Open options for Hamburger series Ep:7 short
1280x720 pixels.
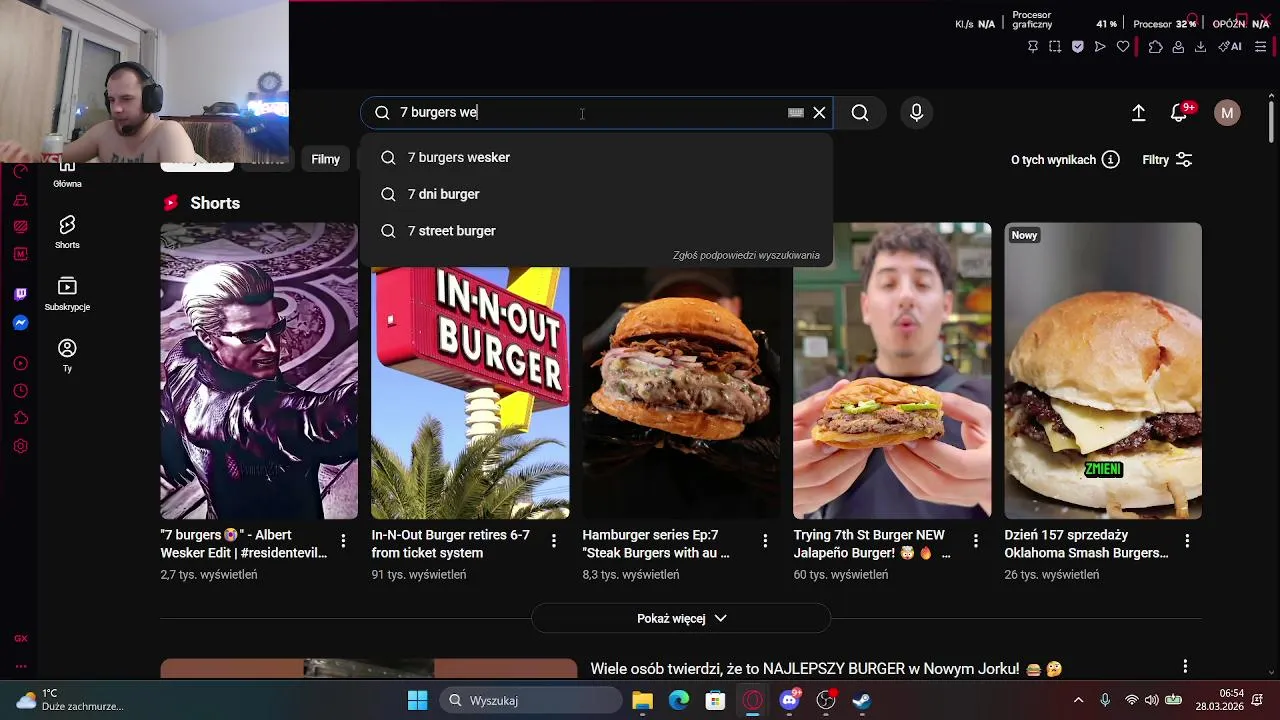pos(765,541)
